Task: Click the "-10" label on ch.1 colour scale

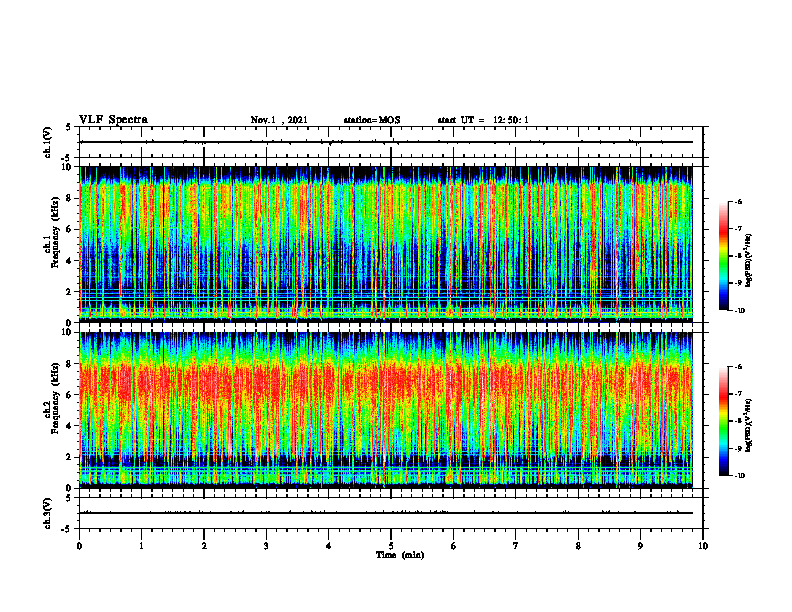Action: [x=739, y=311]
